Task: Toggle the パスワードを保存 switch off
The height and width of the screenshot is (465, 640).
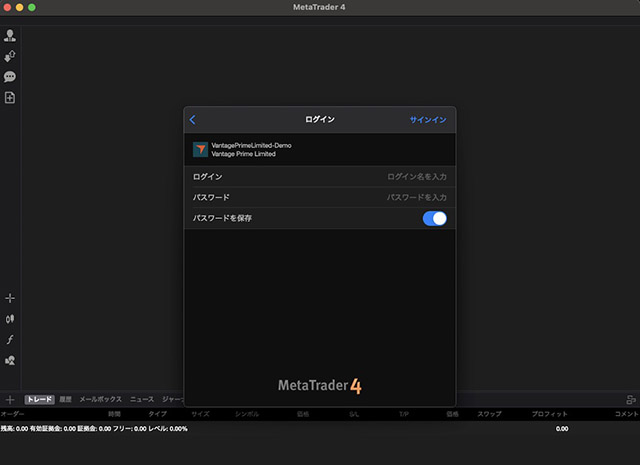Action: click(434, 218)
